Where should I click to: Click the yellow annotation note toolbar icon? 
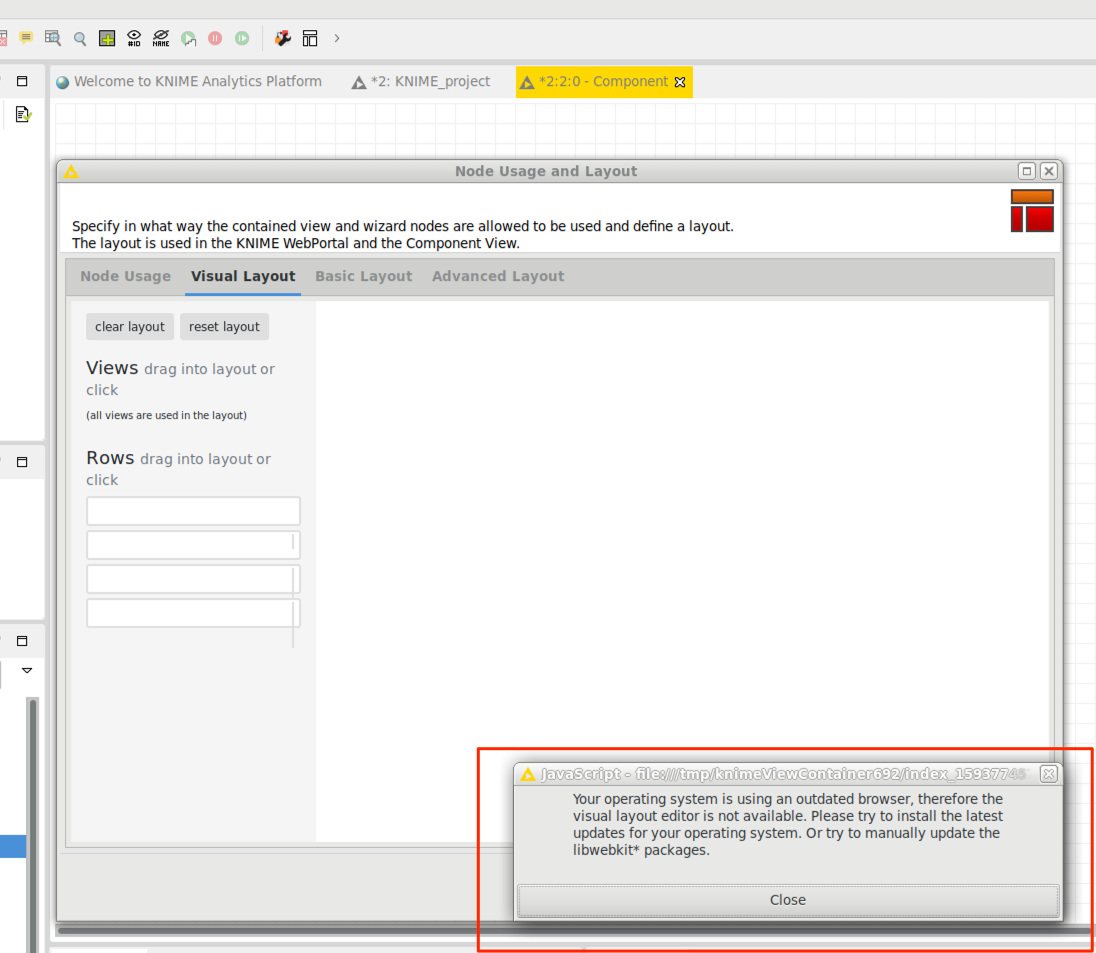pos(26,38)
